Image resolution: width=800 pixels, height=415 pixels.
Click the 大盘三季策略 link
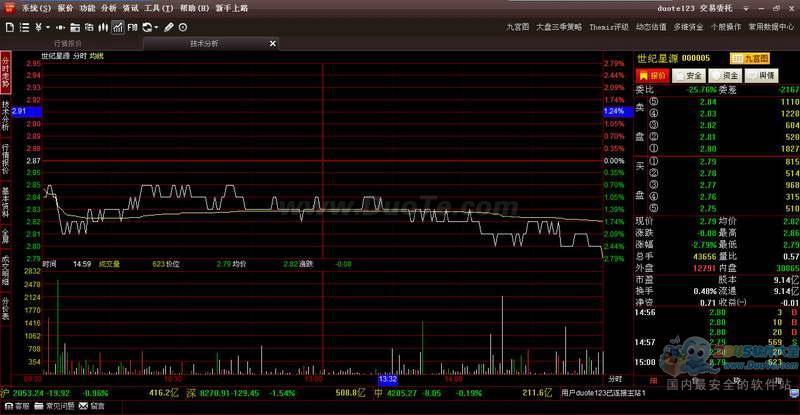tap(560, 25)
